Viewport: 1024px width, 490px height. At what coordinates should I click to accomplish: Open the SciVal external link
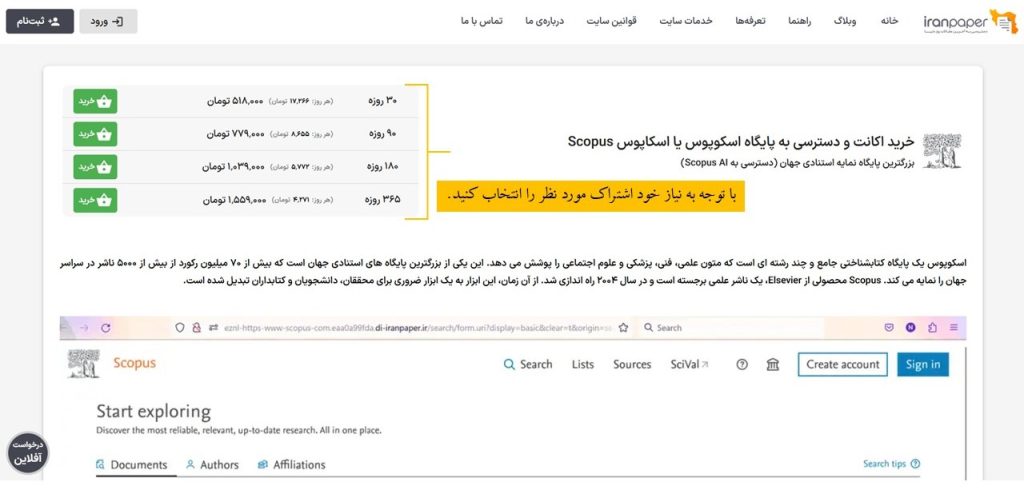point(689,365)
